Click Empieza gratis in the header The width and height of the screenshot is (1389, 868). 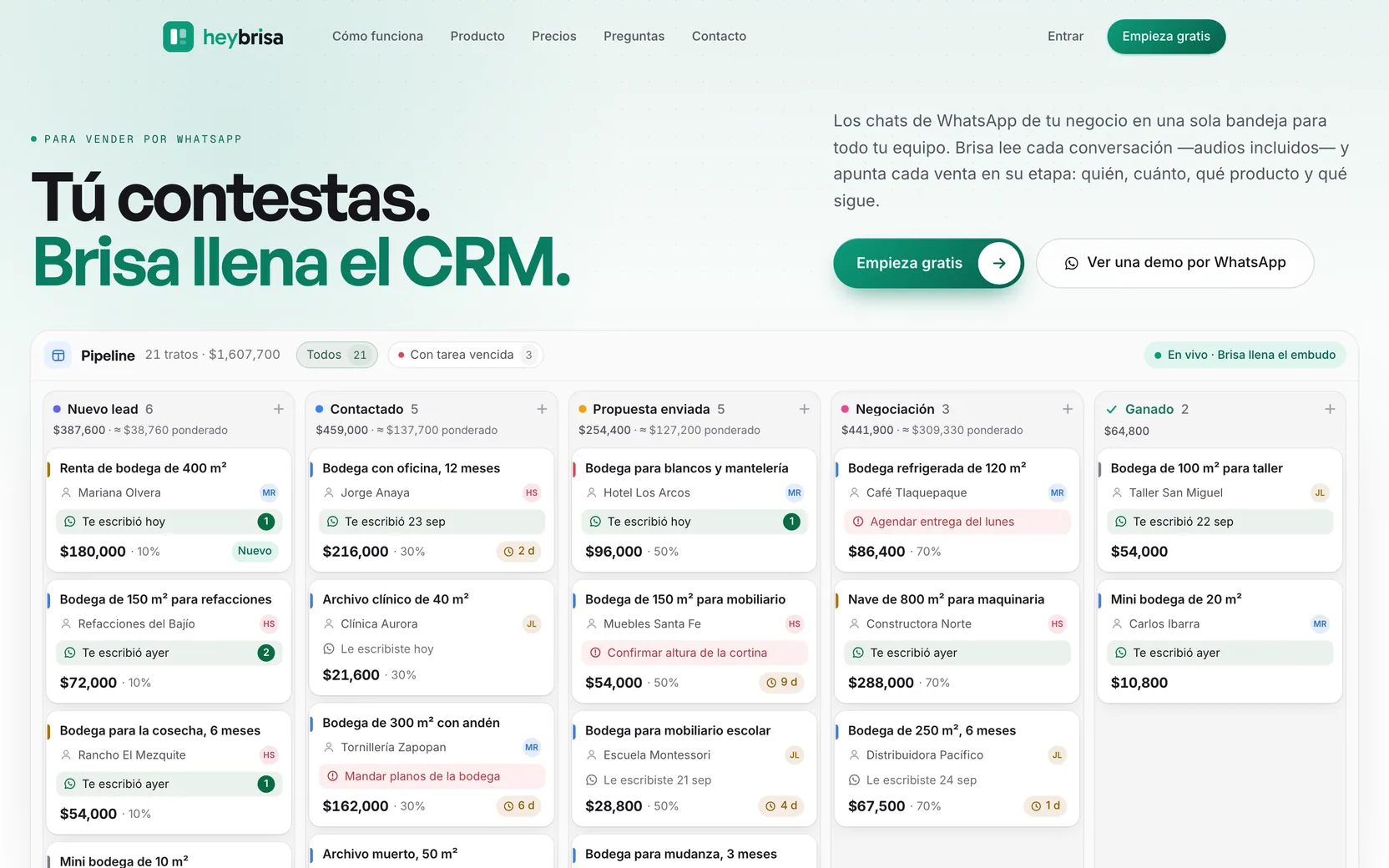(x=1166, y=37)
